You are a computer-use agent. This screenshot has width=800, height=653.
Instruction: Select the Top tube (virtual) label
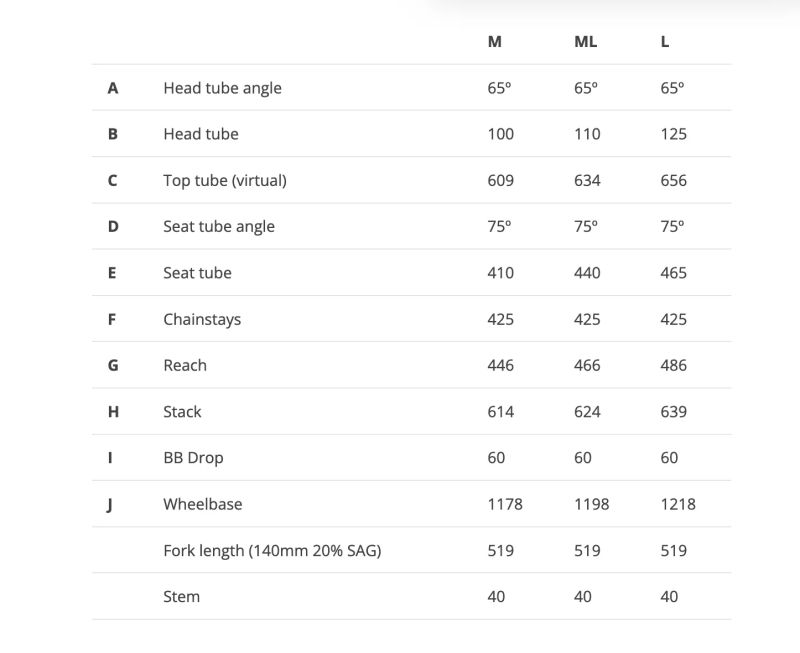pos(225,181)
